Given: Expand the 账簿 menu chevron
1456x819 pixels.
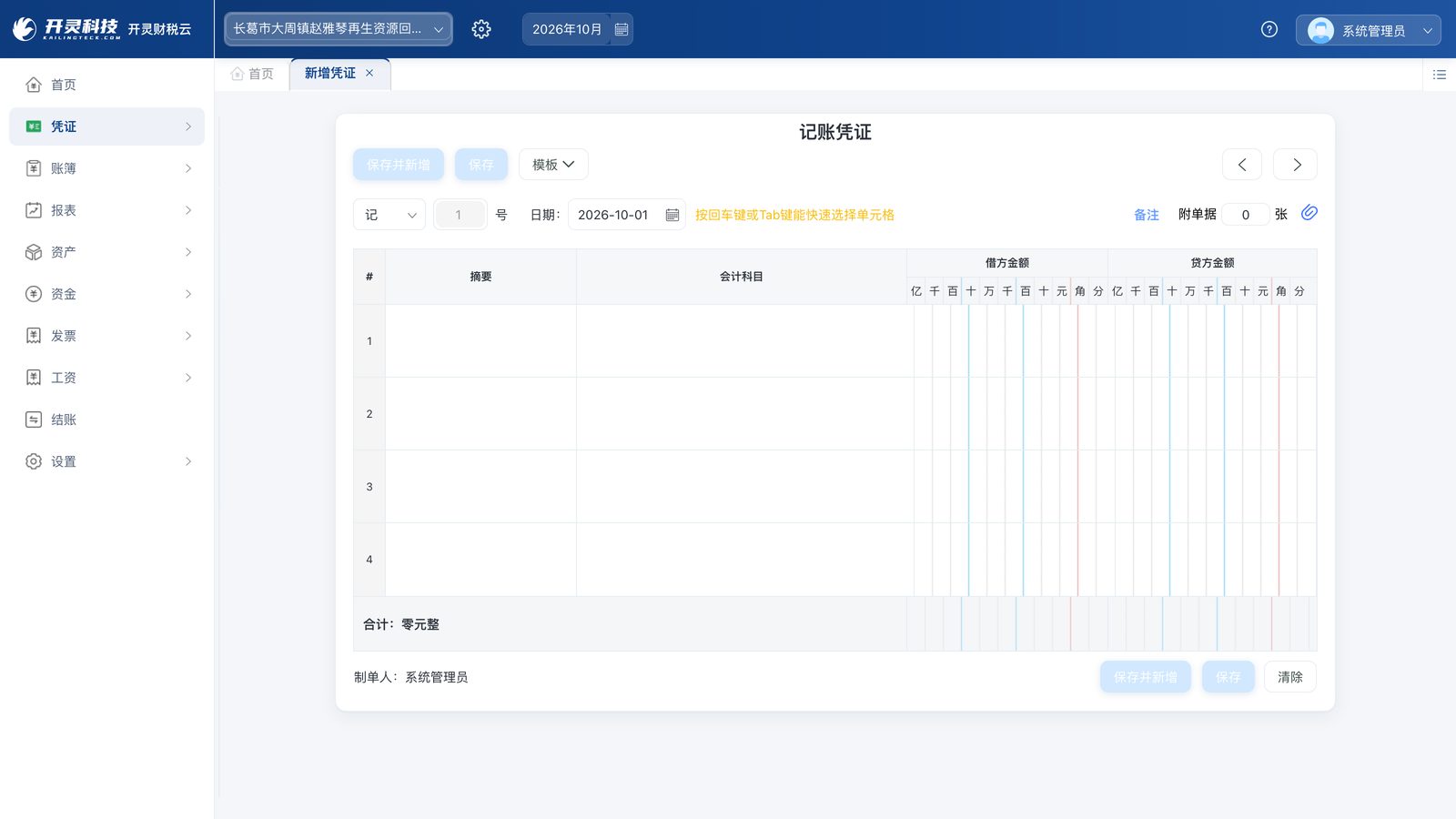Looking at the screenshot, I should point(188,168).
